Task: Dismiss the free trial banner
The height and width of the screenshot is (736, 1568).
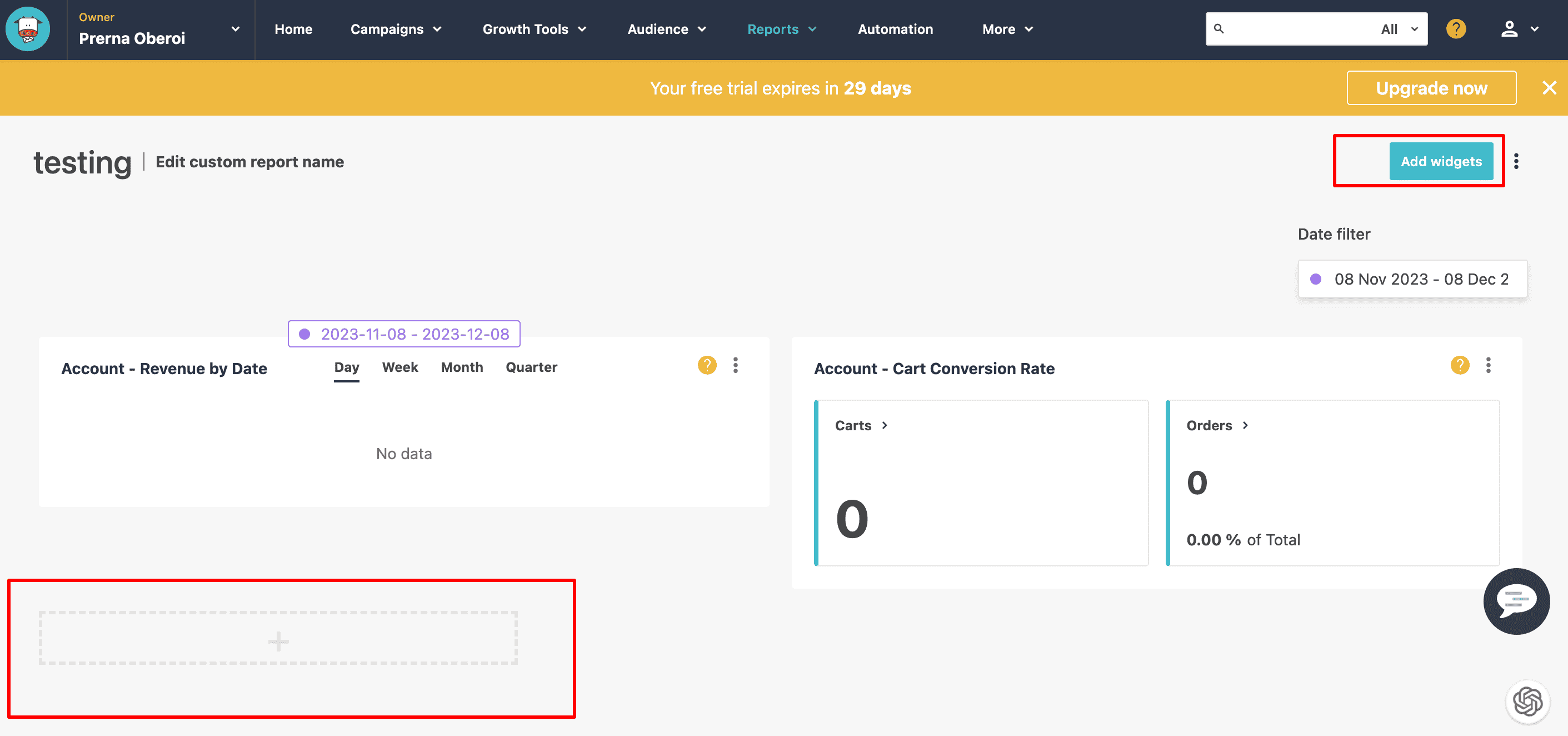Action: [x=1549, y=88]
